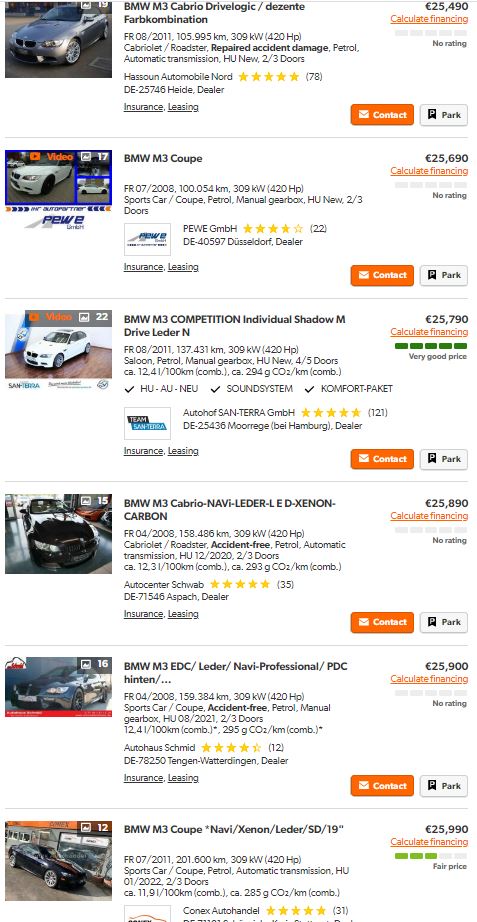Click the photo count icon on M3 EDC listing thumbnail
Image resolution: width=477 pixels, height=922 pixels.
point(86,664)
